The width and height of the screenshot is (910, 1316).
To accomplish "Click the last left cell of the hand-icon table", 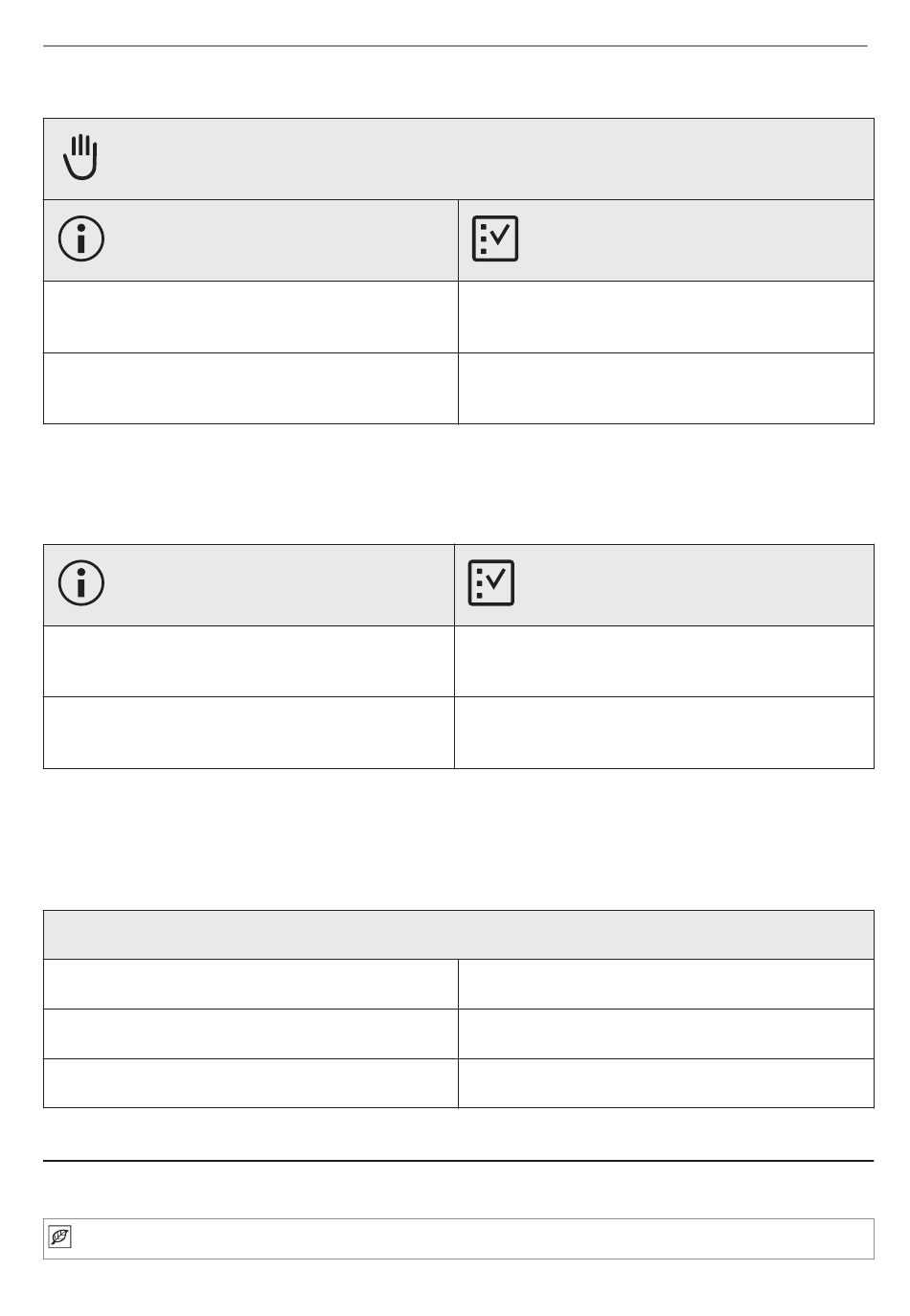I will pyautogui.click(x=251, y=388).
